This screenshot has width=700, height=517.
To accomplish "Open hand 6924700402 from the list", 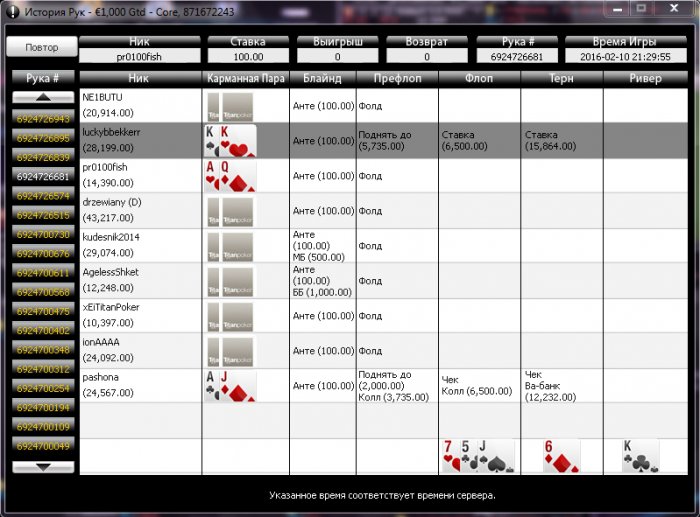I will click(43, 330).
